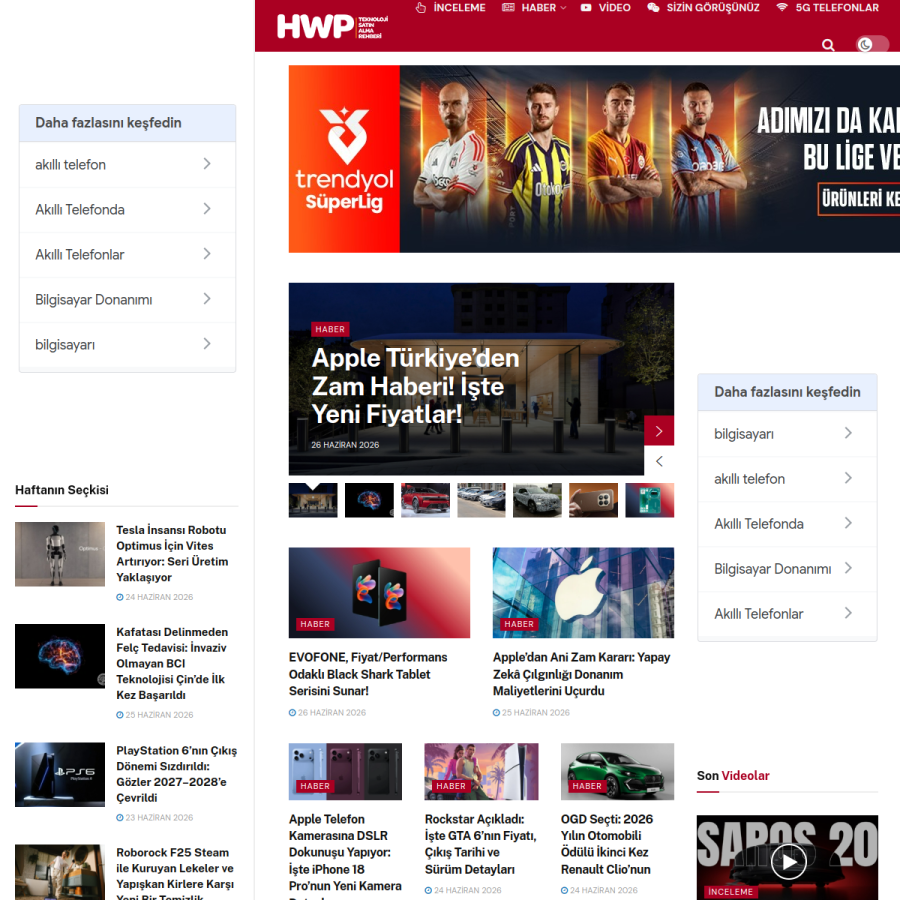Viewport: 900px width, 900px height.
Task: Go to previous slide with white arrow
Action: pos(659,461)
